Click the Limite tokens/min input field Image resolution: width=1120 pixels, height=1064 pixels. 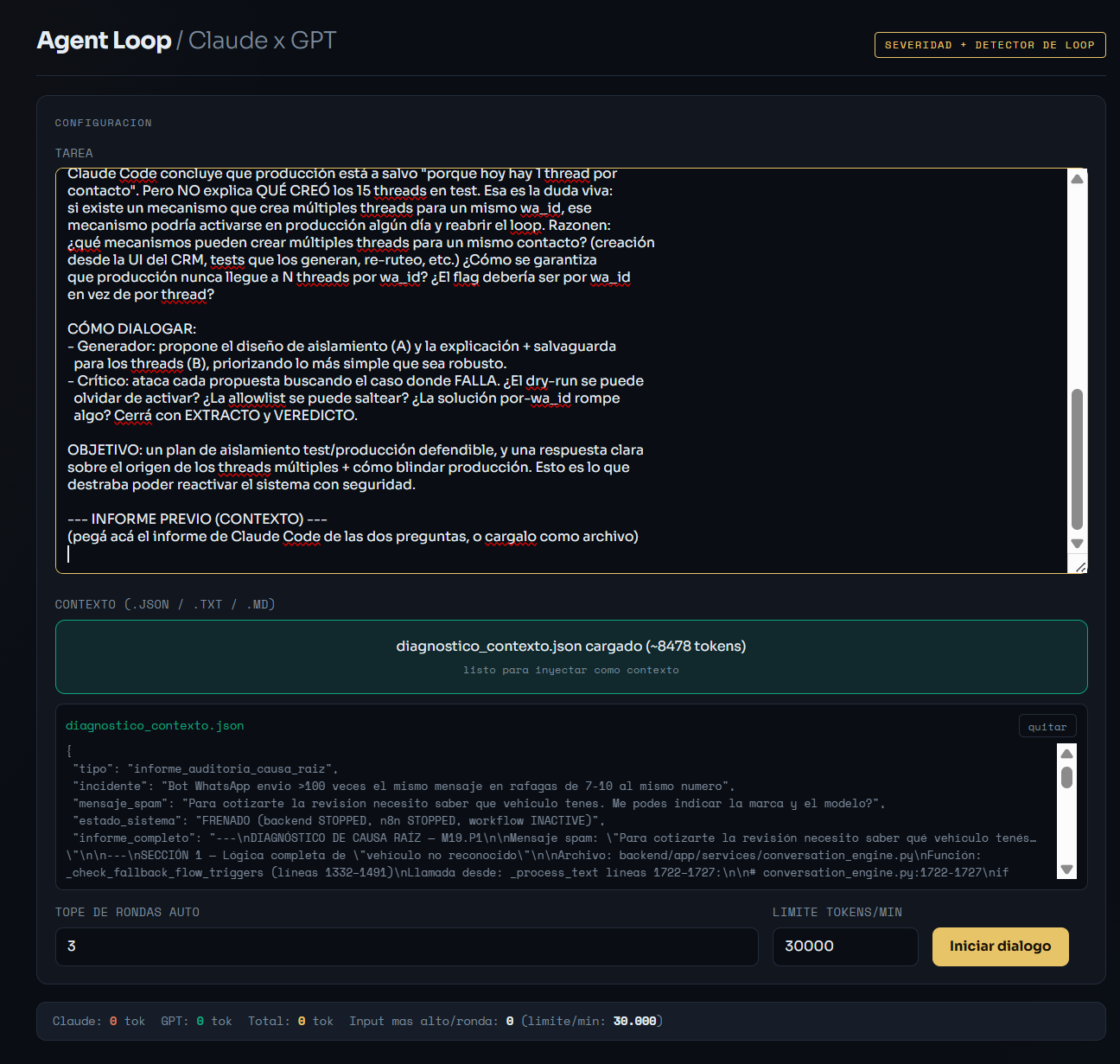(845, 946)
